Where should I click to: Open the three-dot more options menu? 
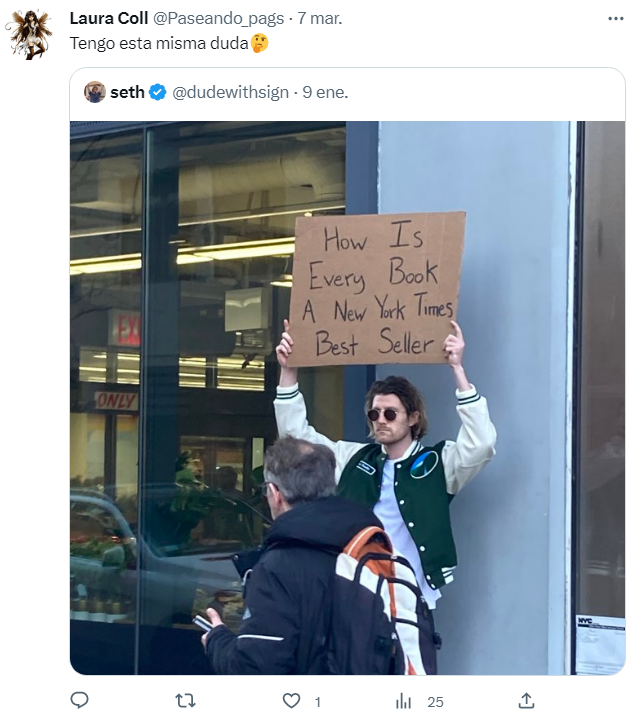click(616, 19)
